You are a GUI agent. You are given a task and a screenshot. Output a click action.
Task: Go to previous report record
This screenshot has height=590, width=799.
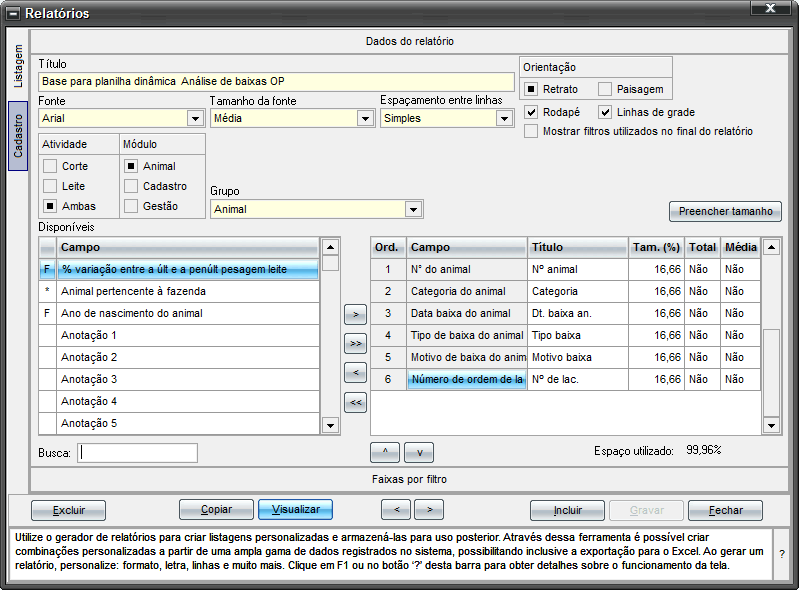pyautogui.click(x=396, y=509)
